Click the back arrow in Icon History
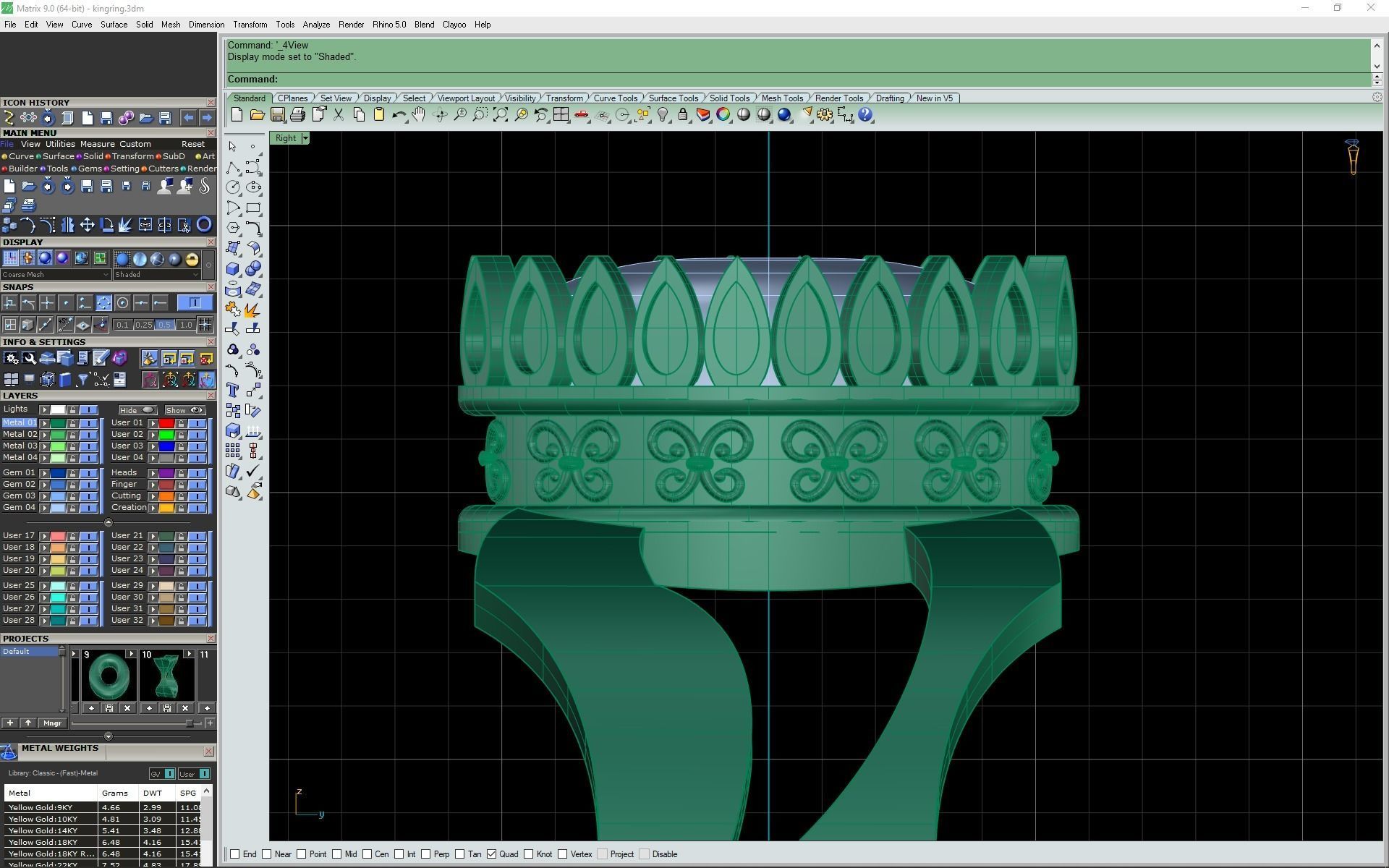Screen dimensions: 1389x868 pos(189,118)
